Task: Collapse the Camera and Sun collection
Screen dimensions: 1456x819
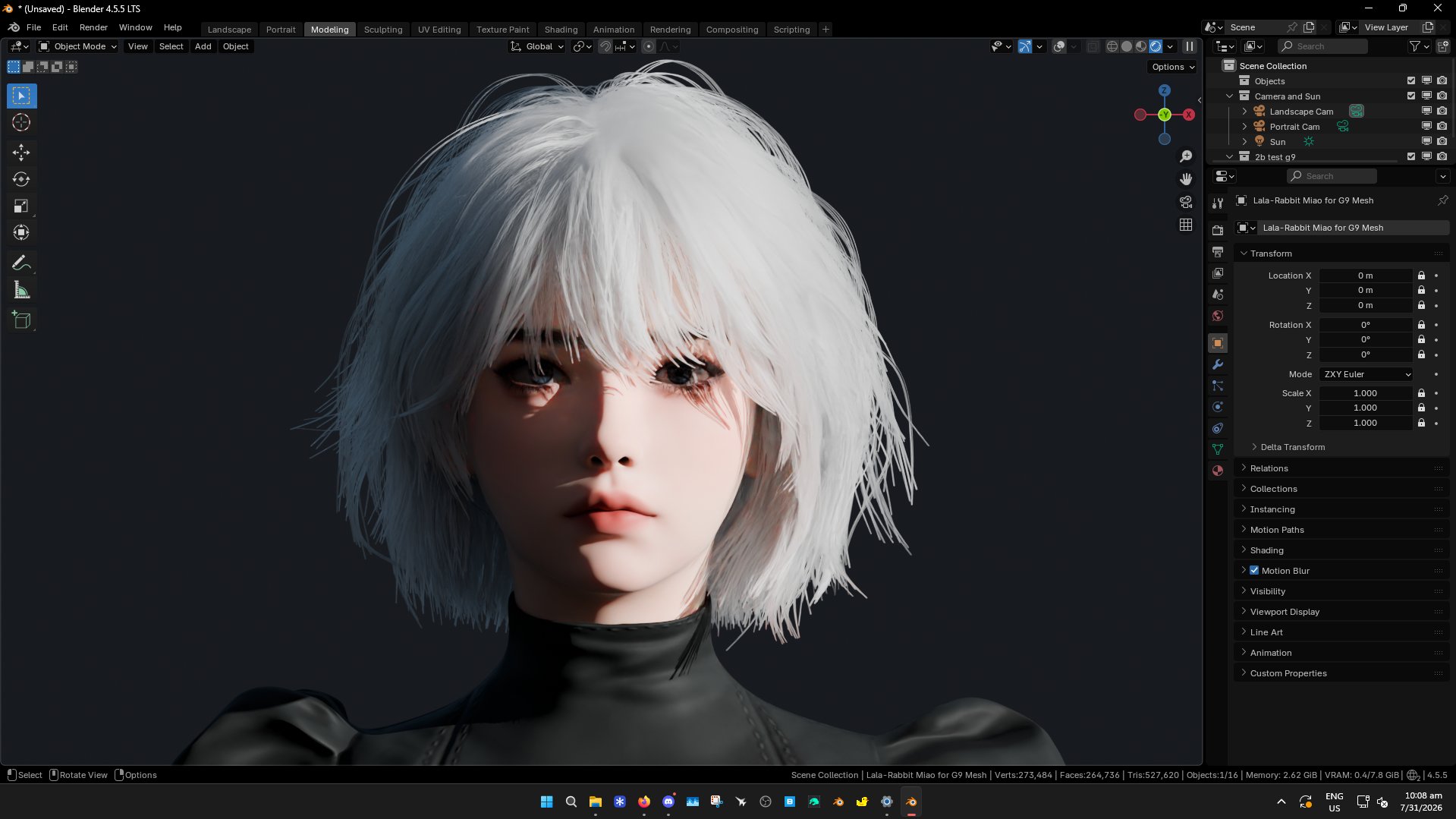Action: point(1229,96)
